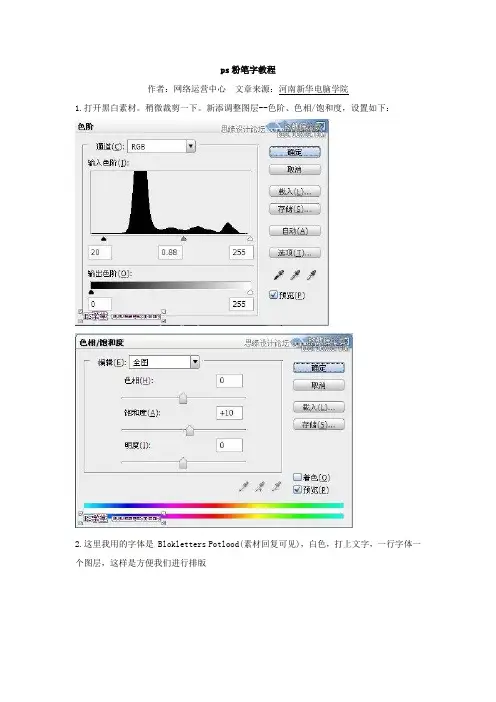Image resolution: width=496 pixels, height=702 pixels.
Task: Click the input shadow field showing 20
Action: (x=100, y=253)
